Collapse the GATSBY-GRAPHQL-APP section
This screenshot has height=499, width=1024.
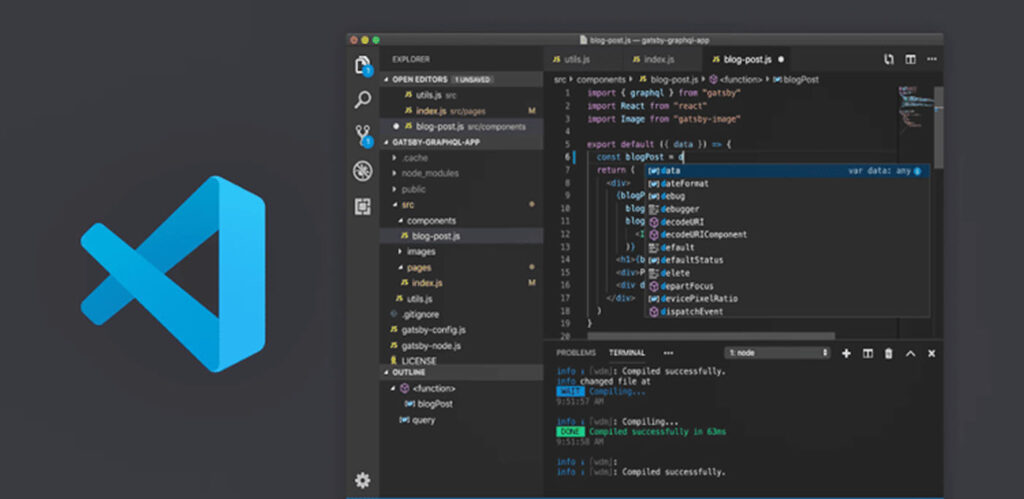click(x=386, y=142)
